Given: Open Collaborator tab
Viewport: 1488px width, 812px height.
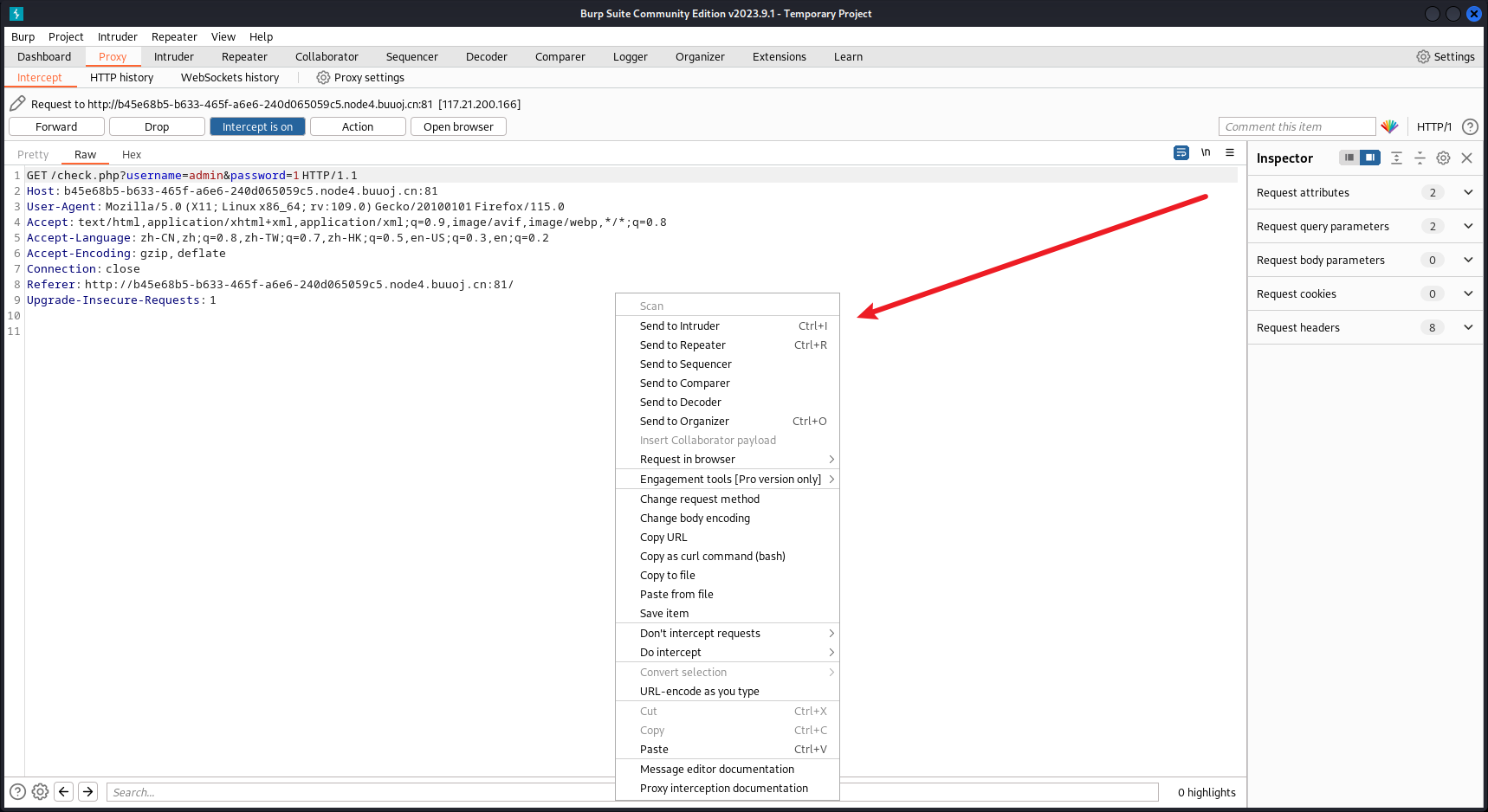Looking at the screenshot, I should tap(327, 56).
